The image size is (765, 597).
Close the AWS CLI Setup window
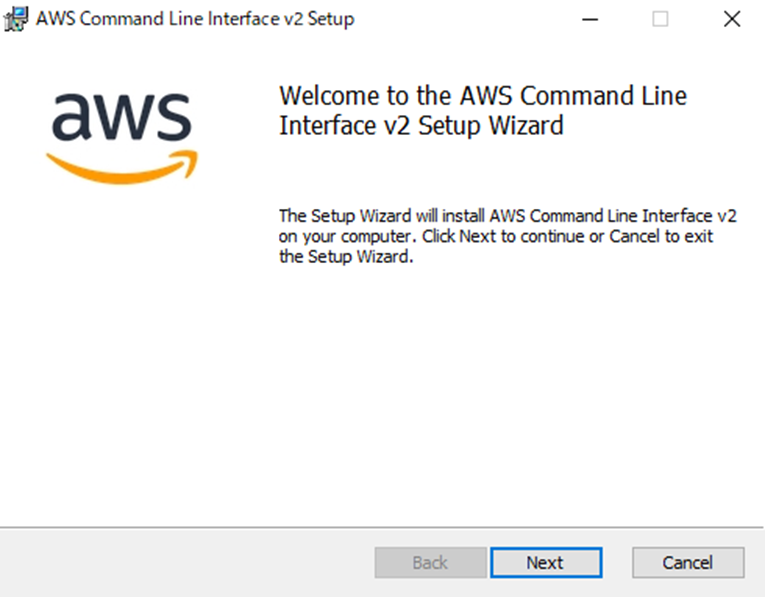(x=732, y=20)
